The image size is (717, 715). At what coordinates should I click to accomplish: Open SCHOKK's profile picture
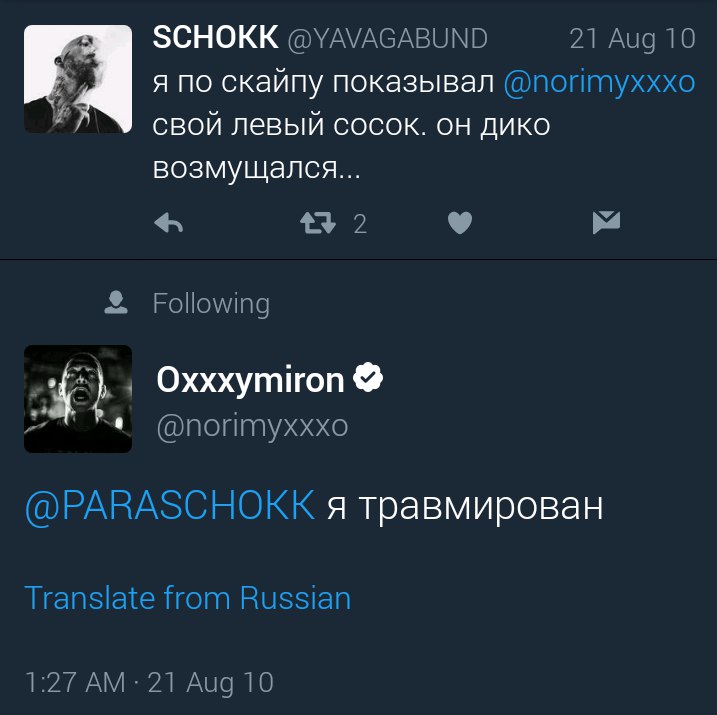78,79
